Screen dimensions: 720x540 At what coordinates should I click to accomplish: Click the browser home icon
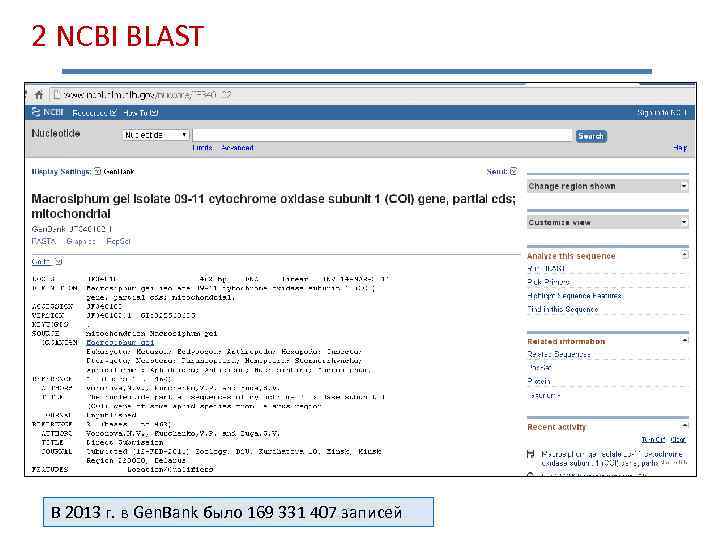(39, 95)
